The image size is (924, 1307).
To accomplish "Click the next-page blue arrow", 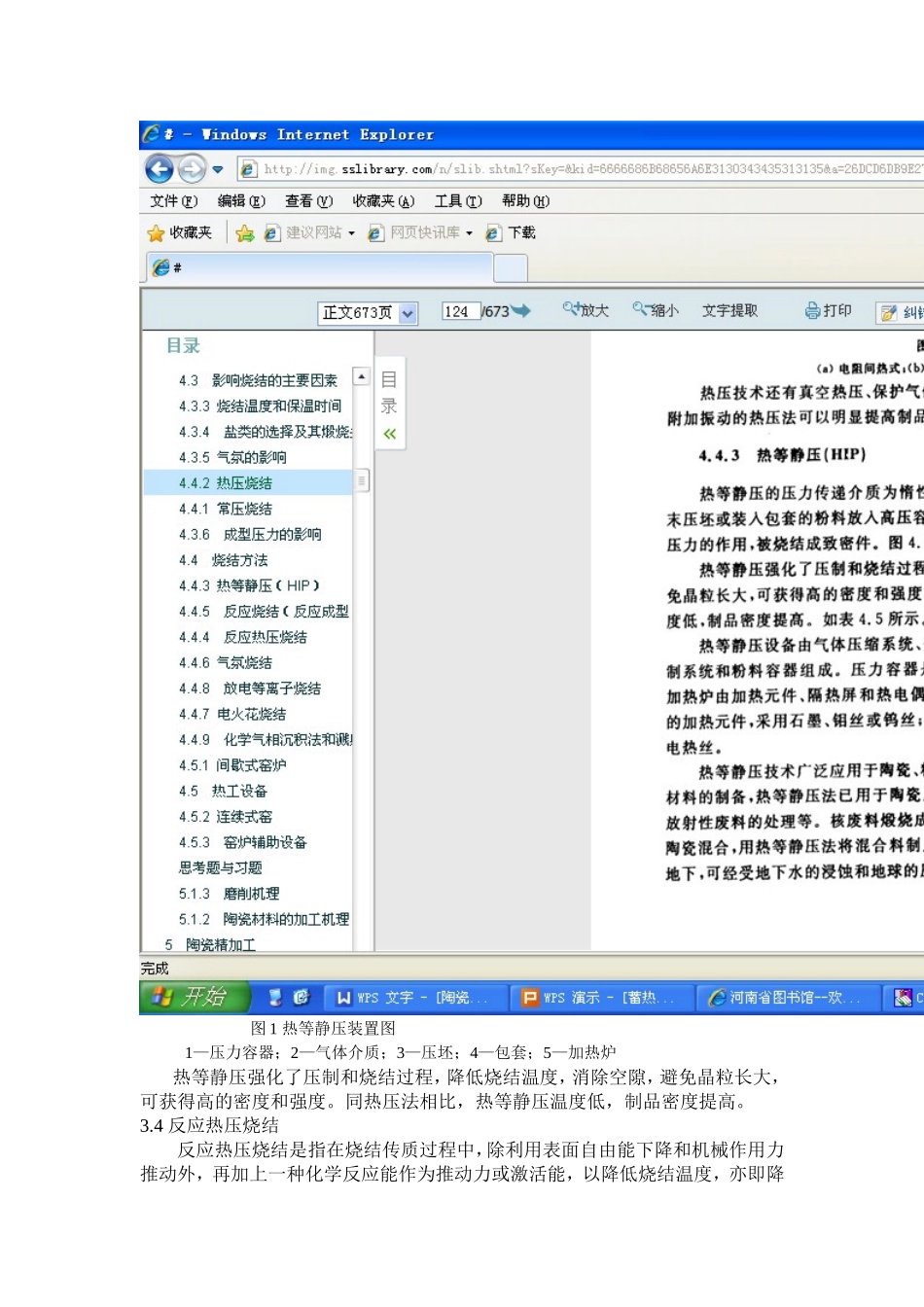I will pyautogui.click(x=521, y=311).
